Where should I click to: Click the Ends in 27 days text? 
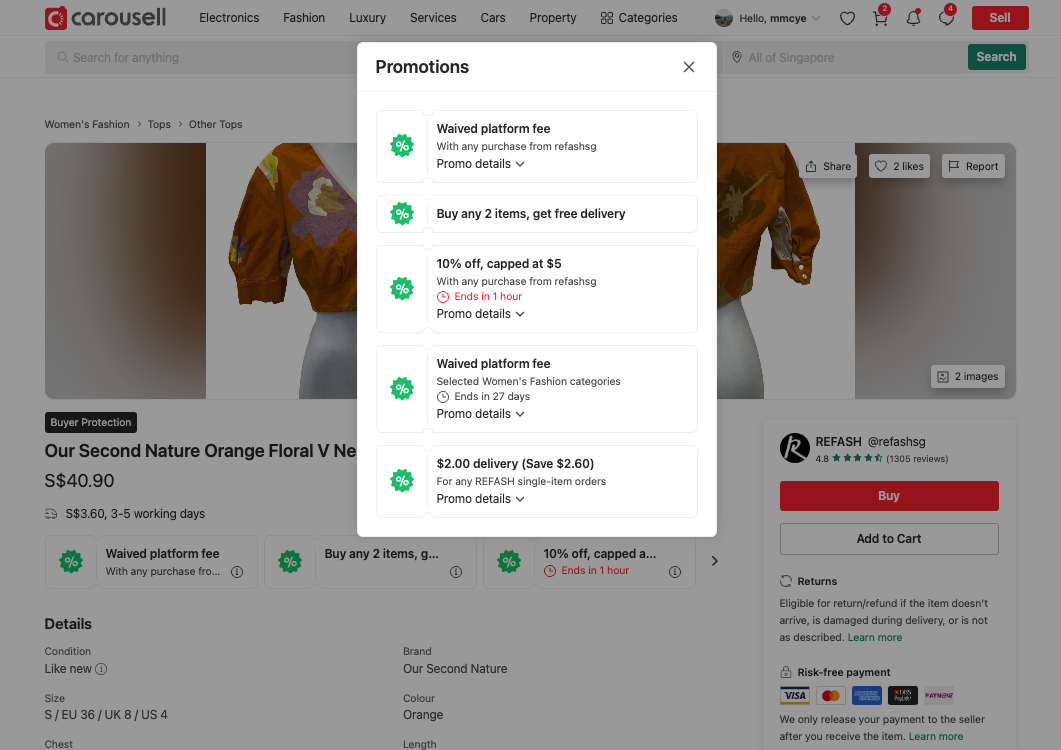pyautogui.click(x=492, y=397)
